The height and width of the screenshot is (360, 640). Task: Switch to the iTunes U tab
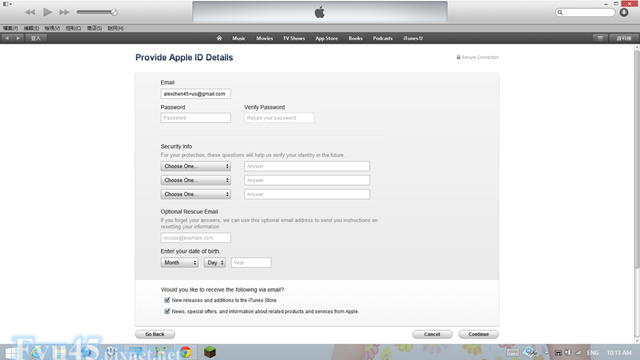coord(413,38)
